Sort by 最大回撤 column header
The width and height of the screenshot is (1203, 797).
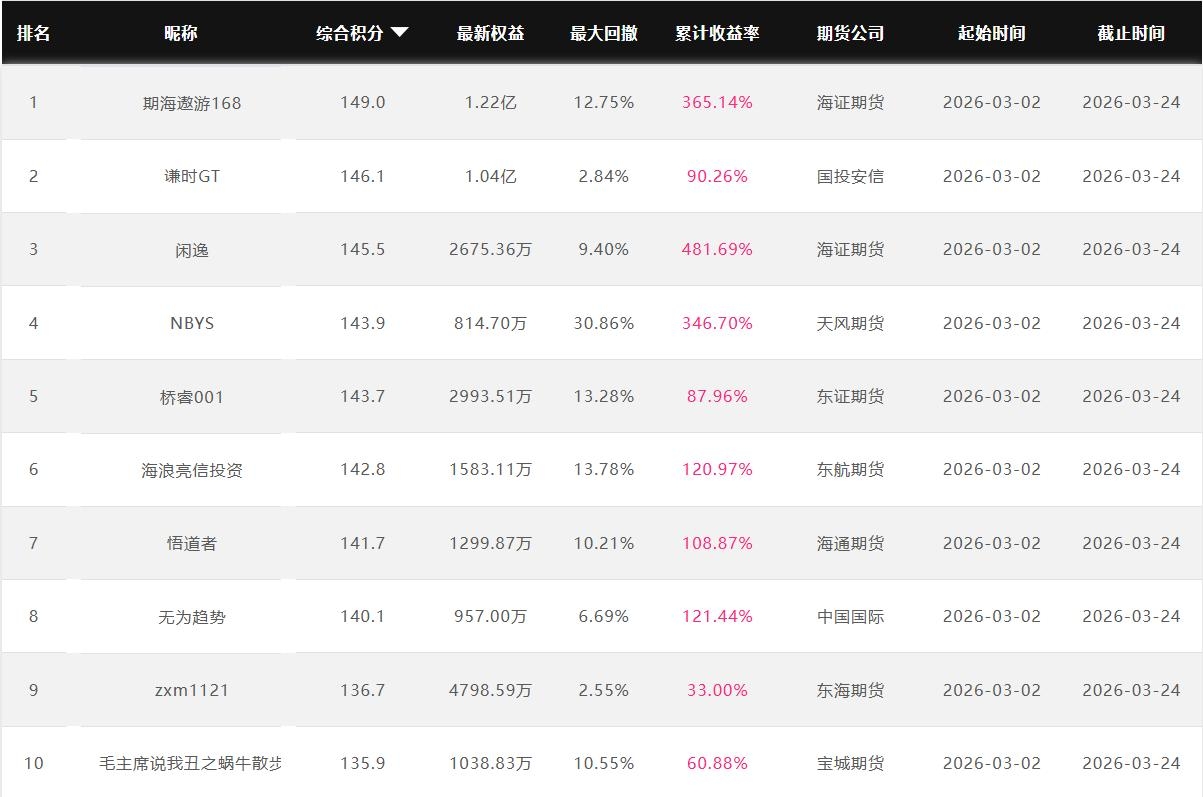[603, 33]
